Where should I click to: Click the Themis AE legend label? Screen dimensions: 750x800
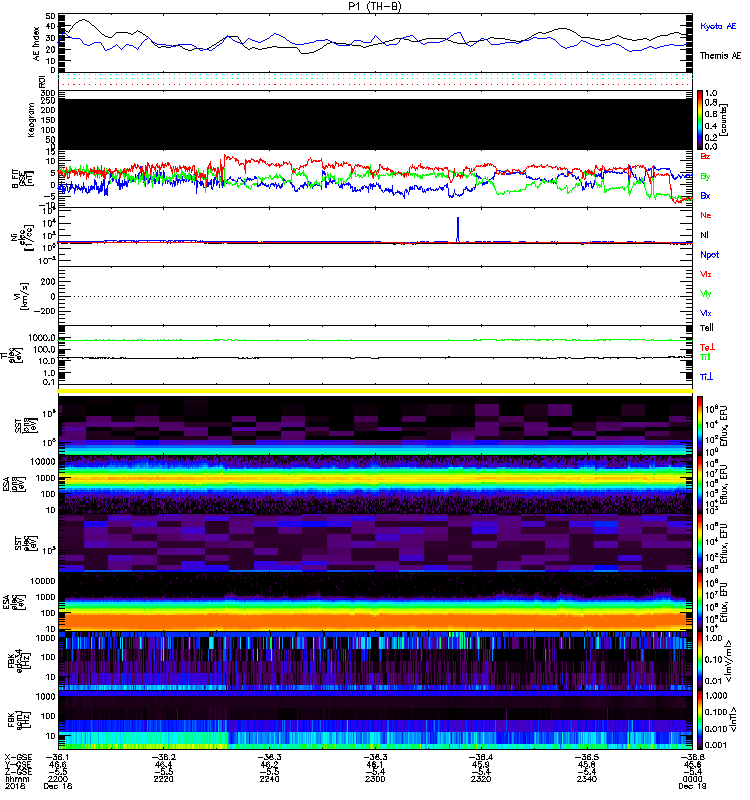pos(719,56)
